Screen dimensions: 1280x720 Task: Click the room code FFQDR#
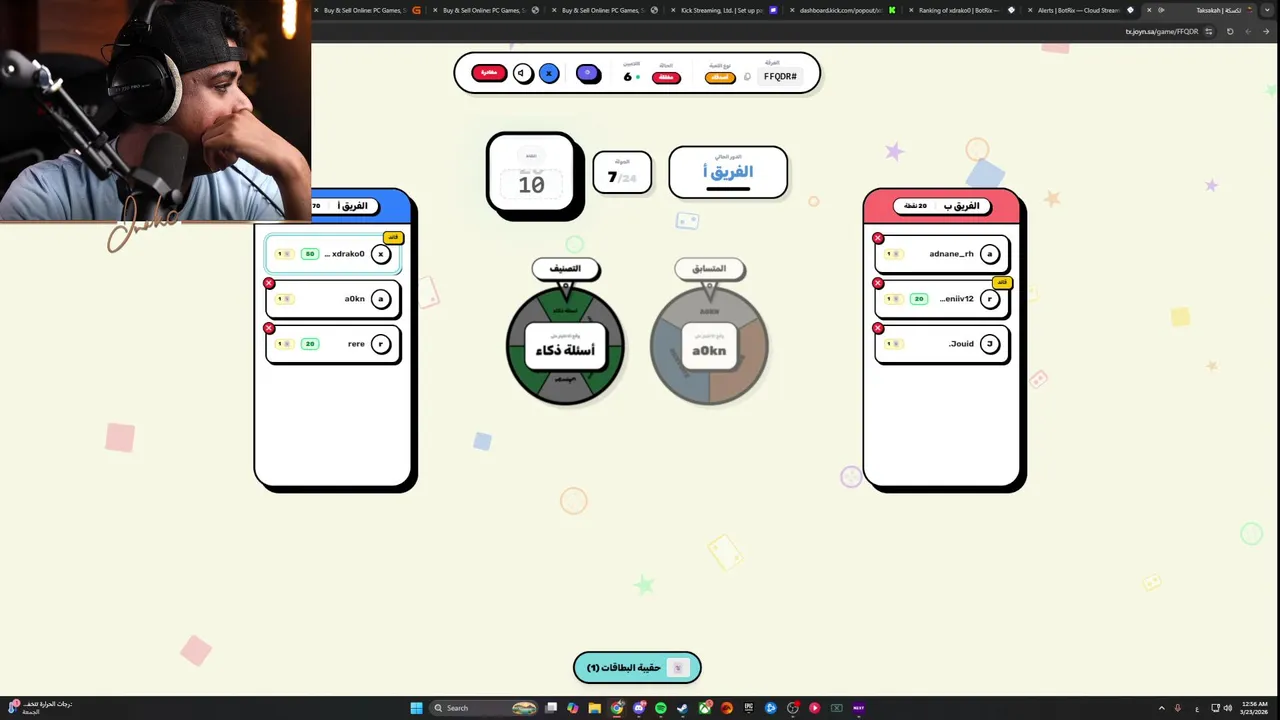pos(780,76)
